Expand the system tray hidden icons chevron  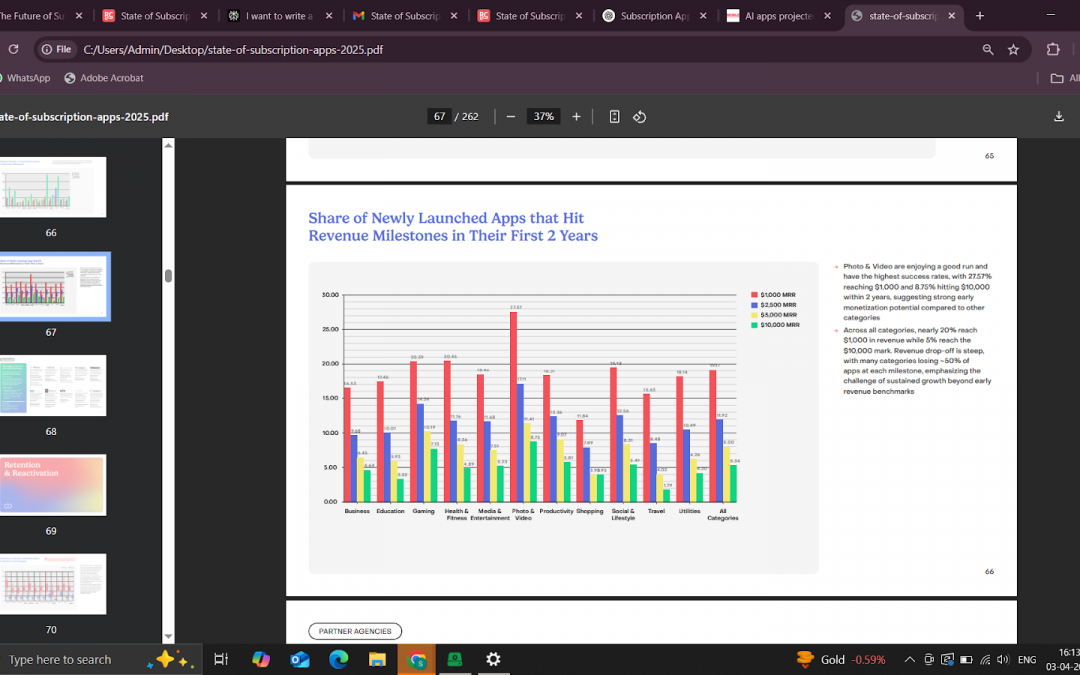[x=909, y=660]
